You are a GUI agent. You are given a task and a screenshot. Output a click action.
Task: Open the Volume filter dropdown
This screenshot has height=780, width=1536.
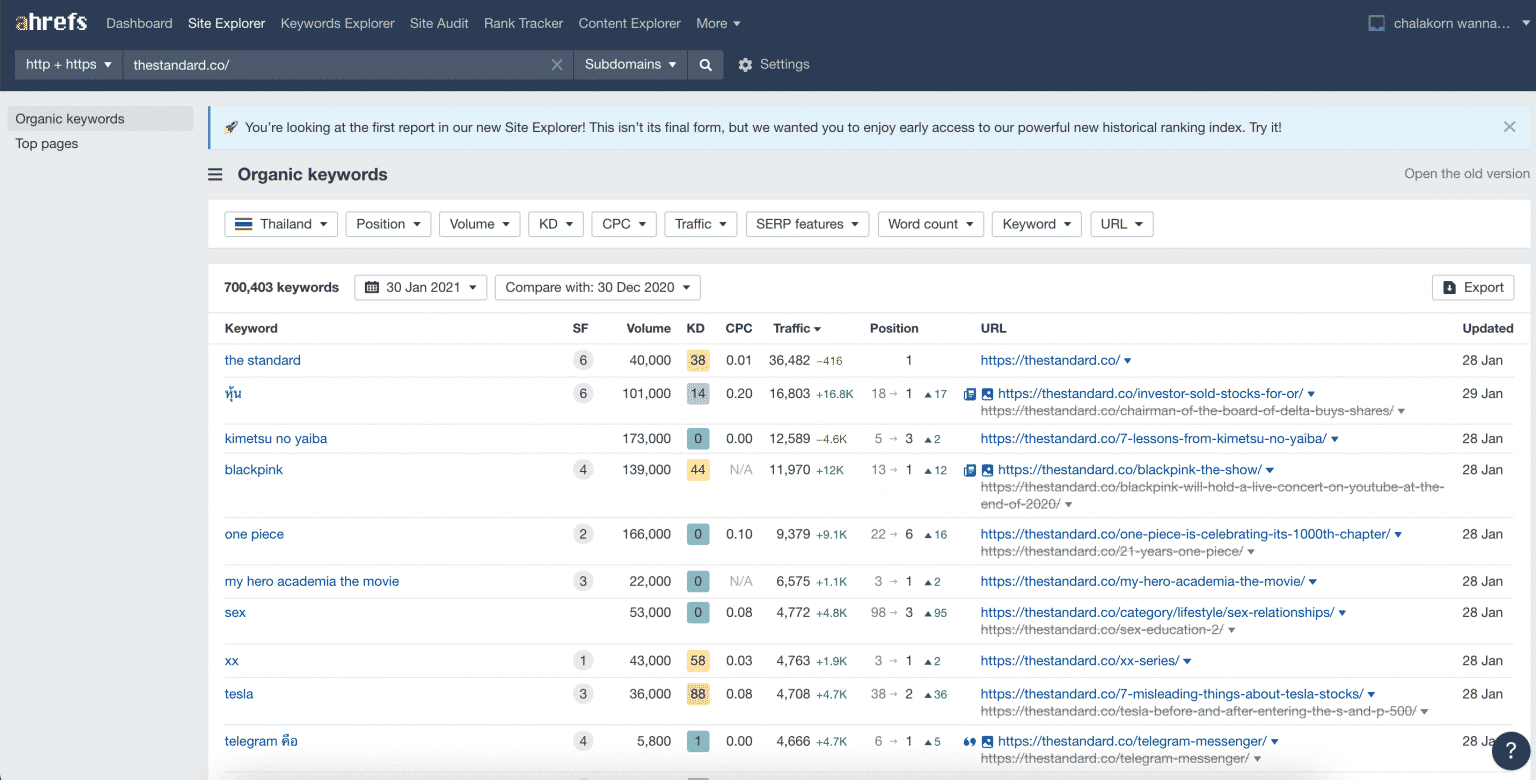pyautogui.click(x=480, y=224)
